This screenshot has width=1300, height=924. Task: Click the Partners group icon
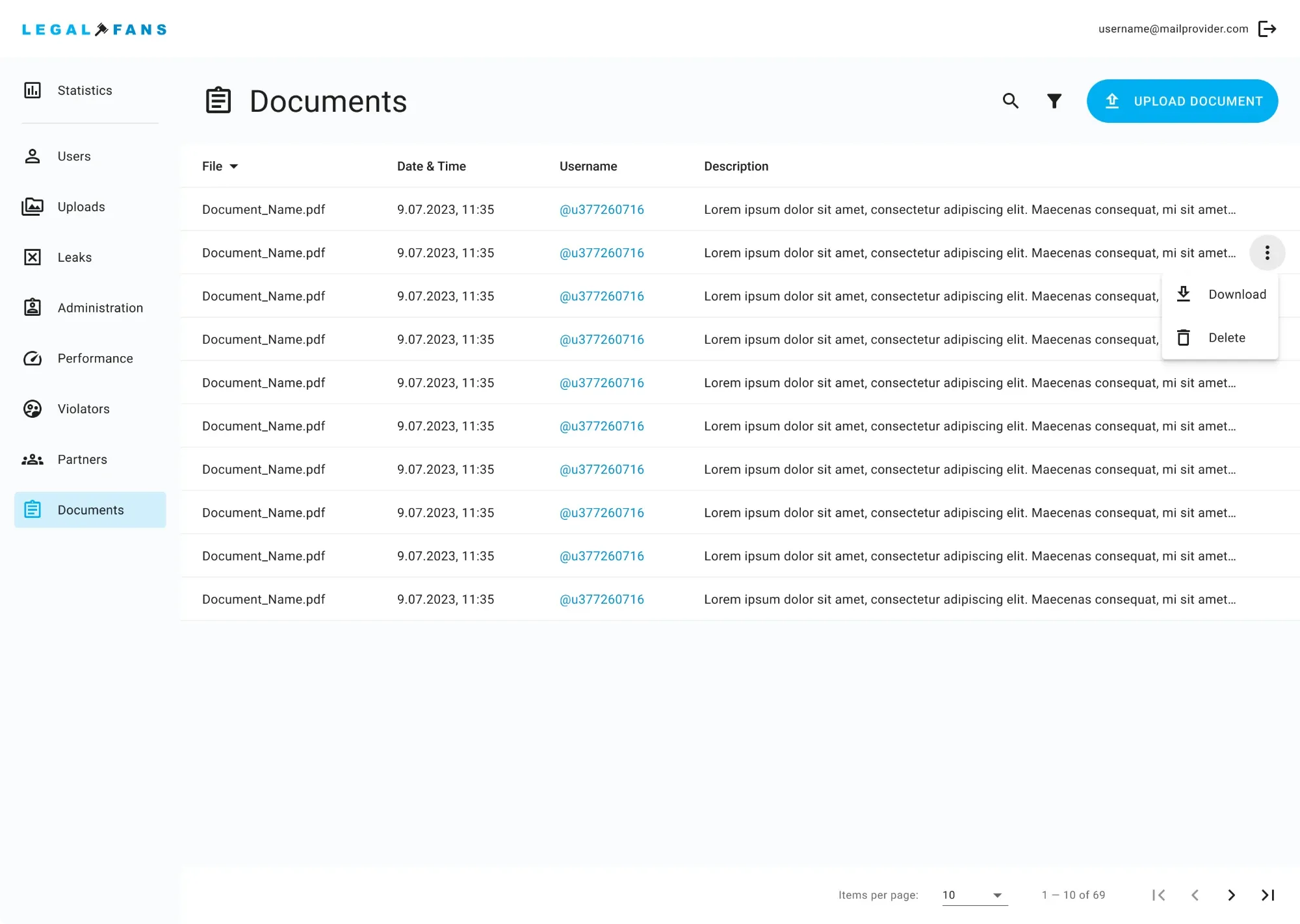(32, 459)
